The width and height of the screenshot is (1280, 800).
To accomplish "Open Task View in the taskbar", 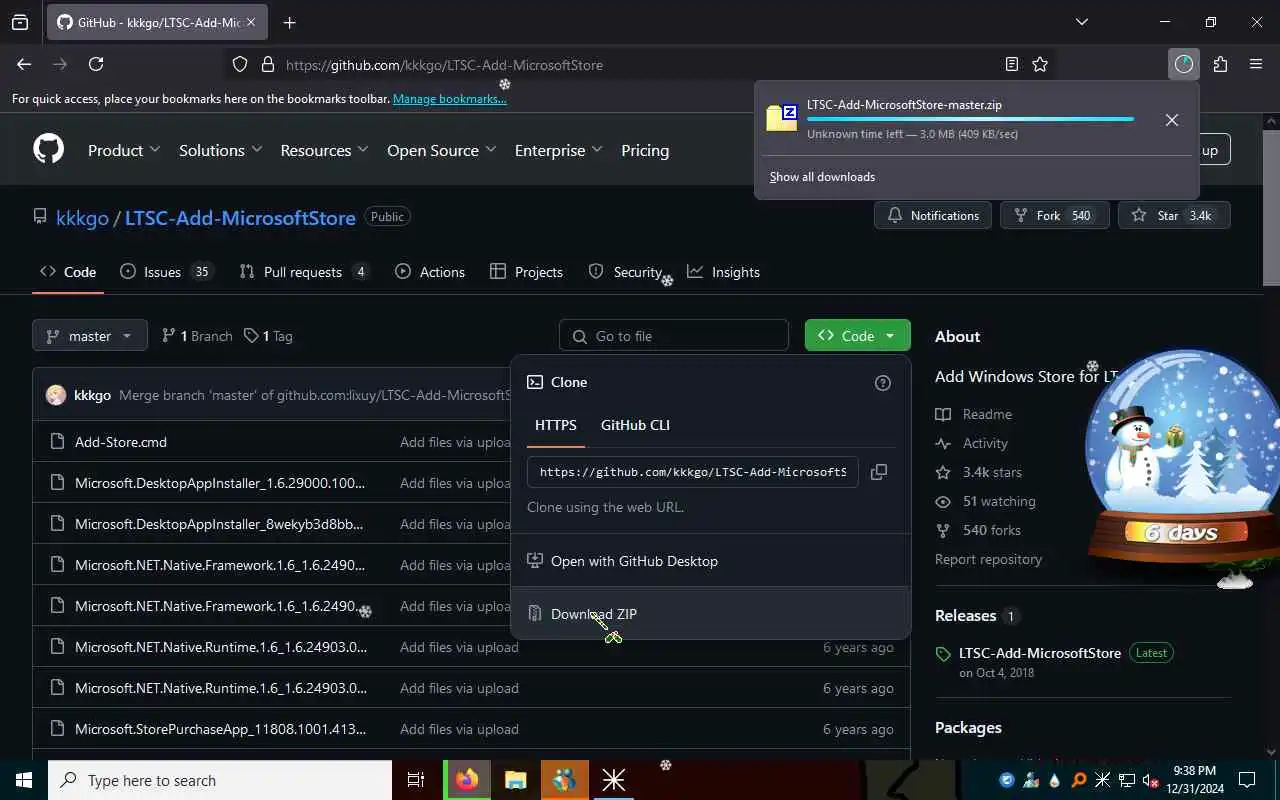I will click(416, 780).
